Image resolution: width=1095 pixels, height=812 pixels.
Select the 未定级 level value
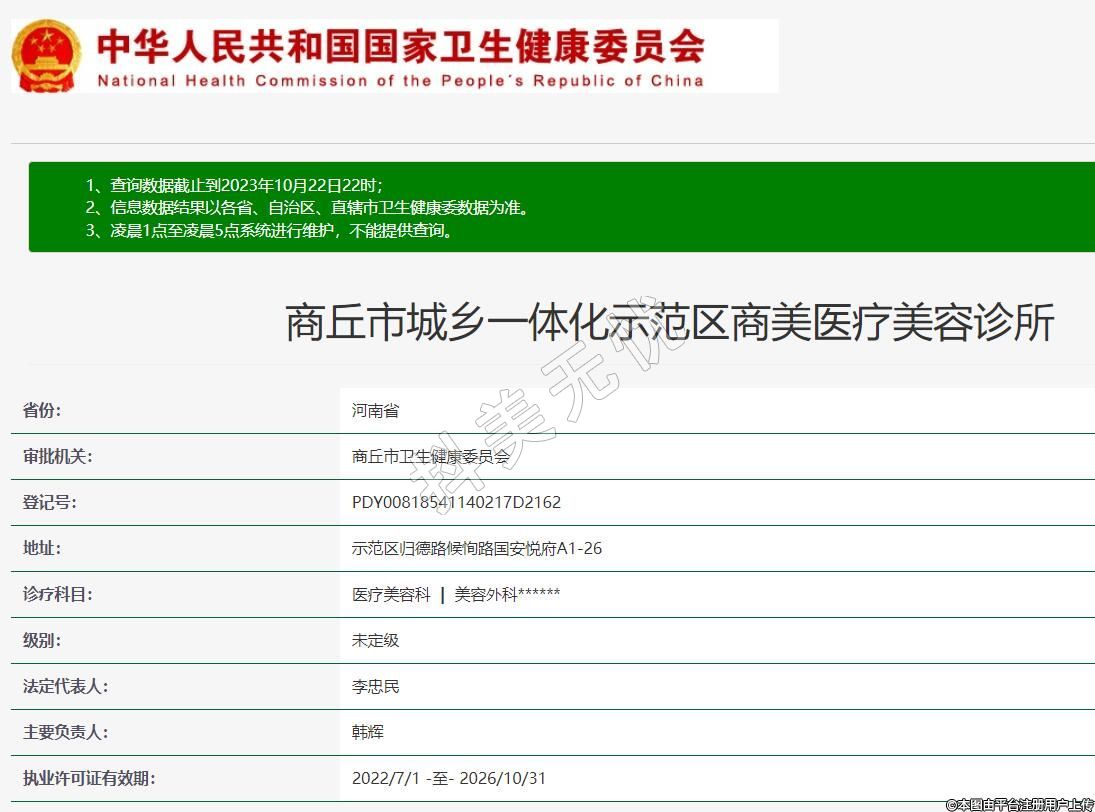click(x=375, y=640)
